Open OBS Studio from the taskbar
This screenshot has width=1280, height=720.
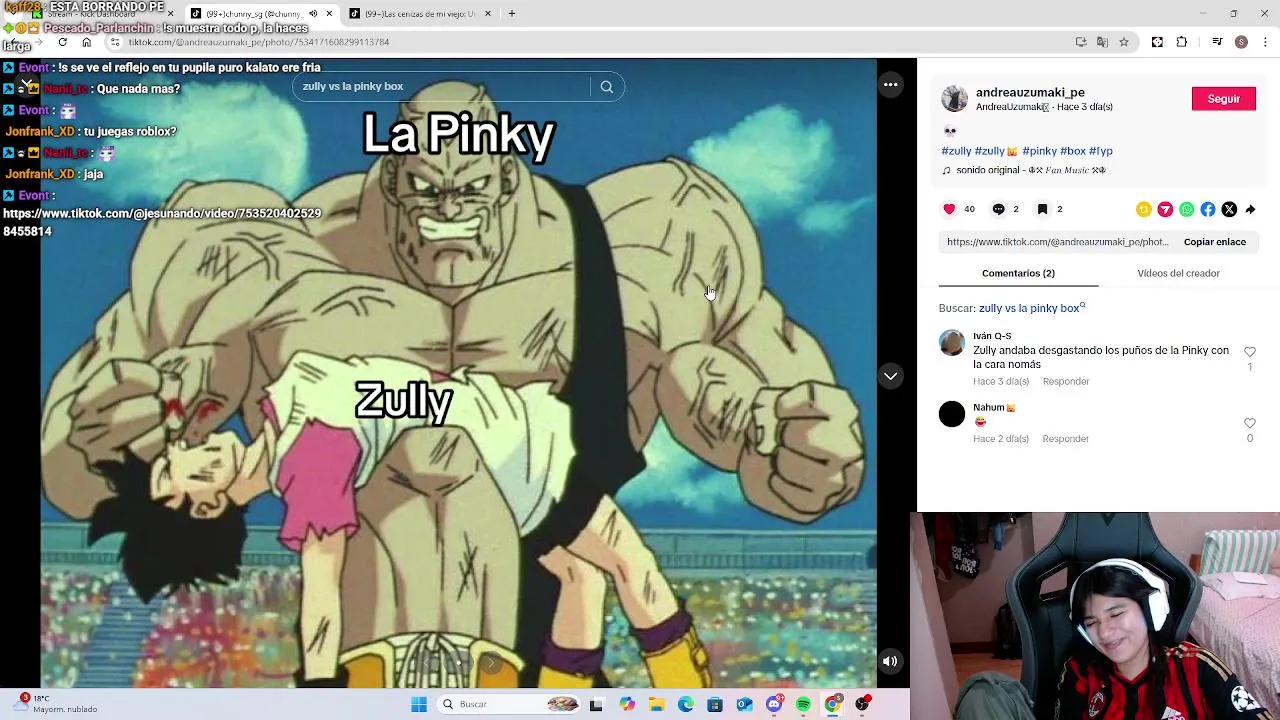[862, 704]
